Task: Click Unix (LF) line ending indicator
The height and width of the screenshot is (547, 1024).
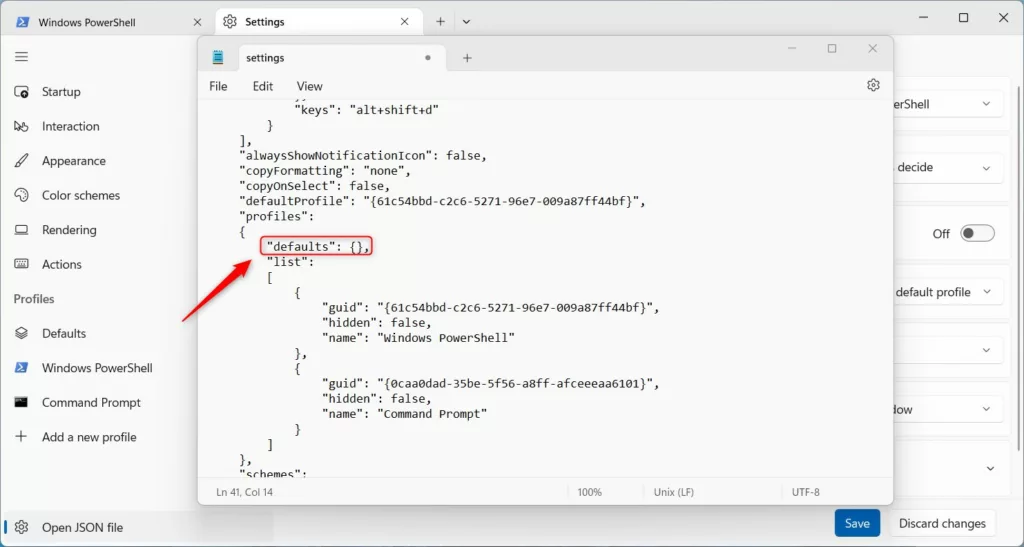Action: [673, 492]
